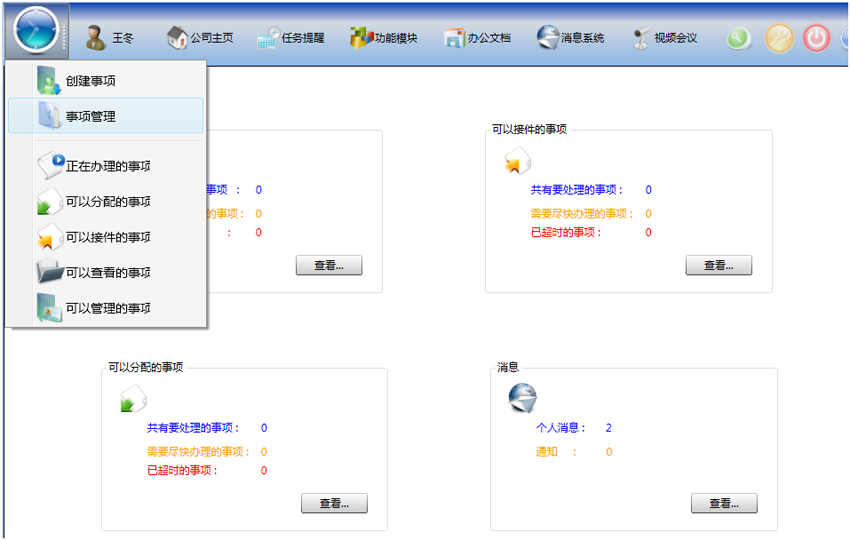Choose 可以管理的事项 in menu
The image size is (850, 540).
point(106,308)
